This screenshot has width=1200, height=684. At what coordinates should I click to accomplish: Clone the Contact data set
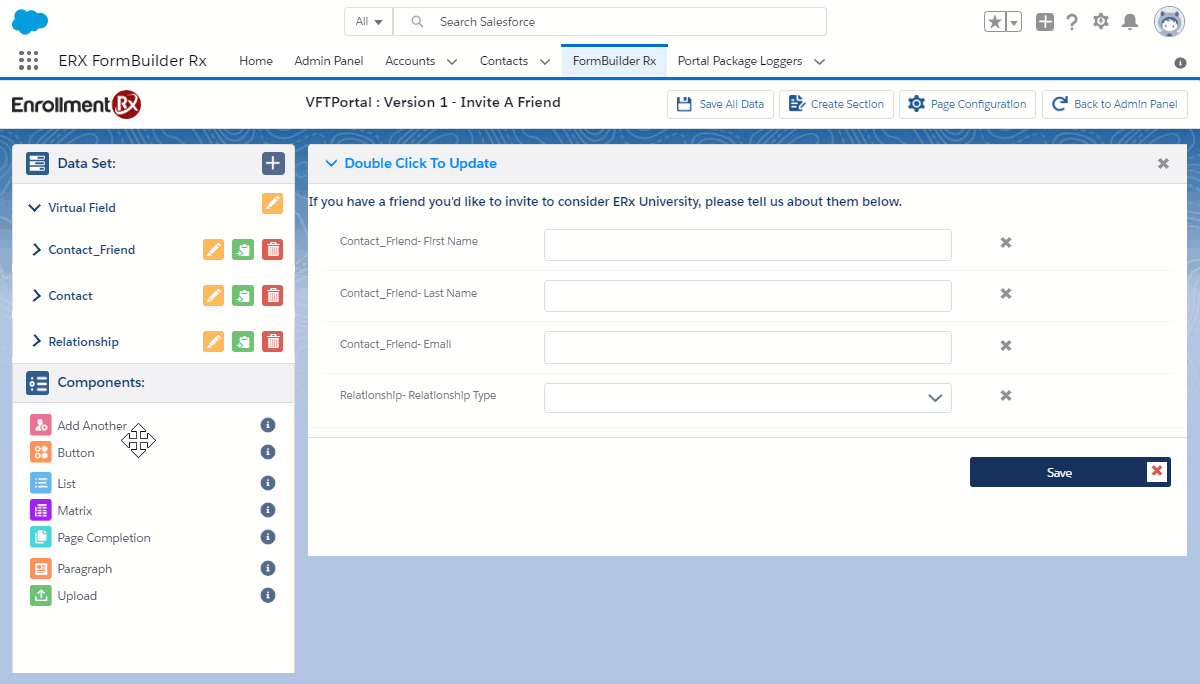243,296
